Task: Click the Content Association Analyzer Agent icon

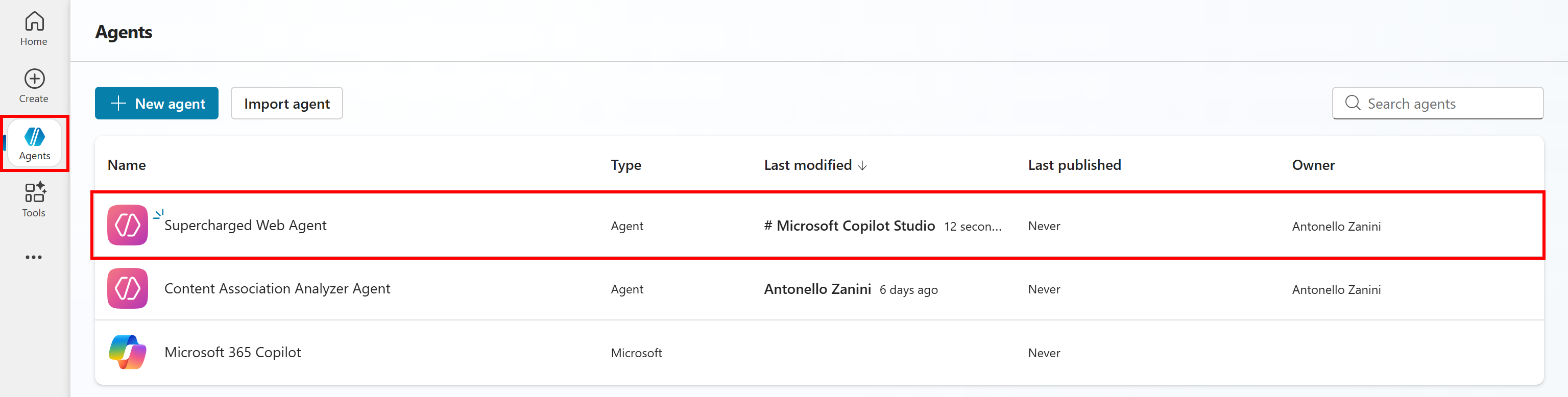Action: (x=127, y=289)
